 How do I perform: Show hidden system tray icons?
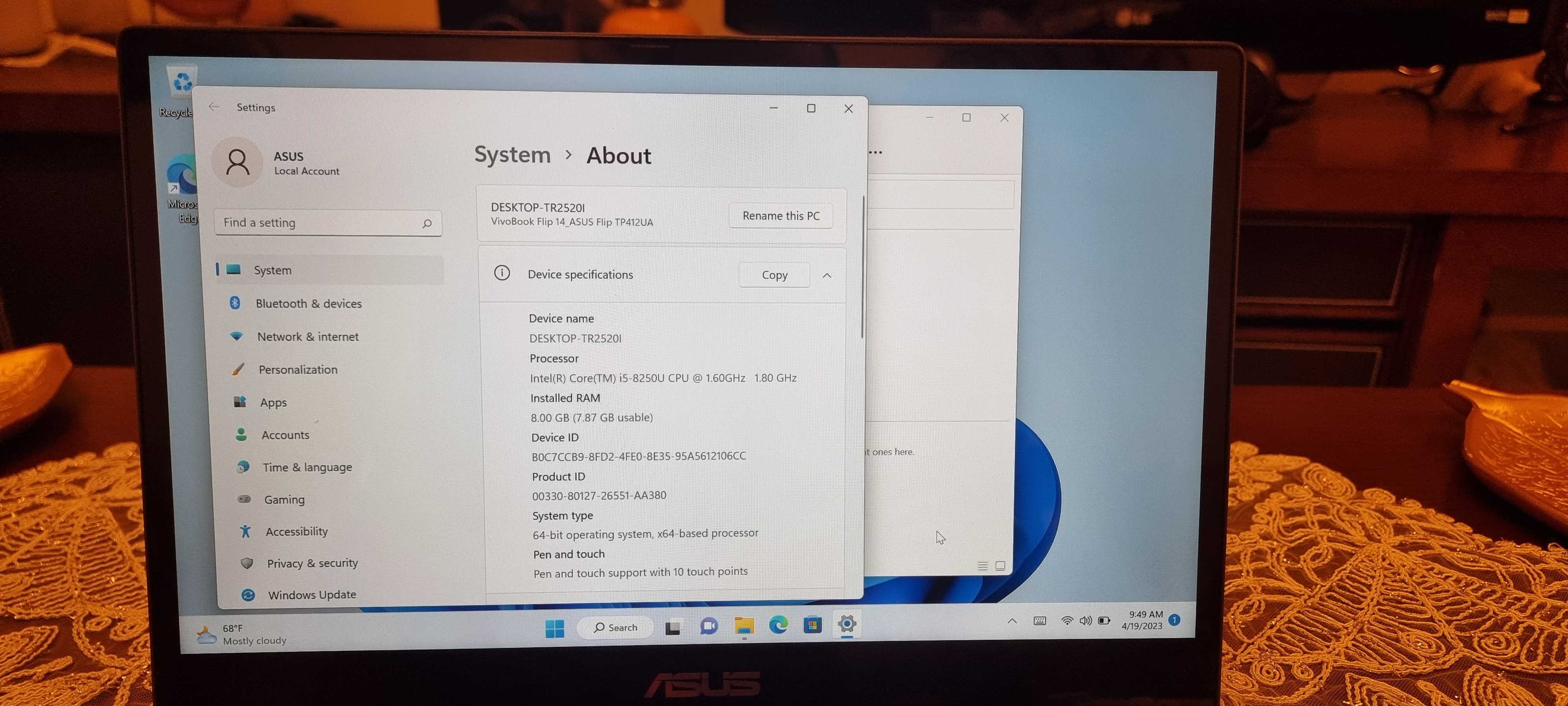(x=1012, y=621)
